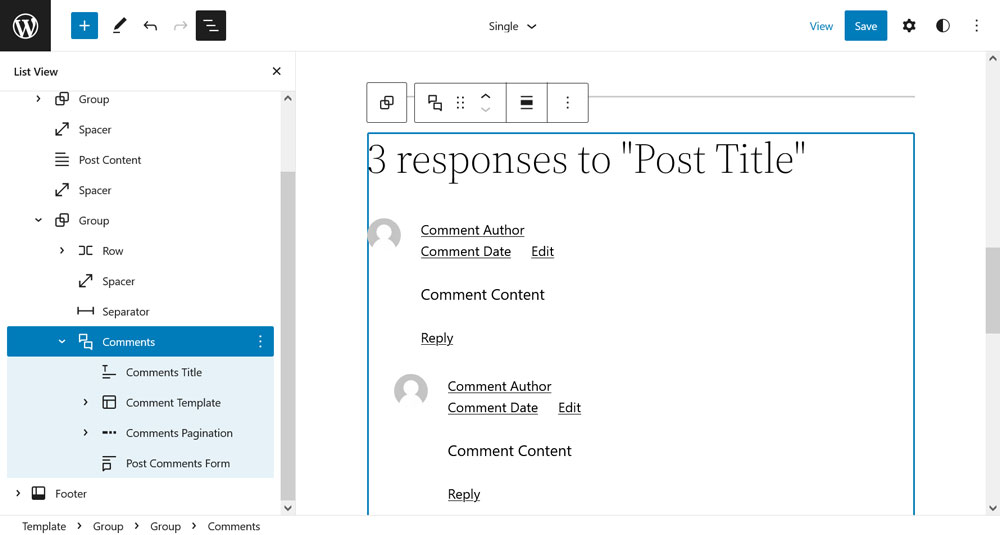Open the Styles half-circle icon
The width and height of the screenshot is (1000, 535).
[943, 26]
